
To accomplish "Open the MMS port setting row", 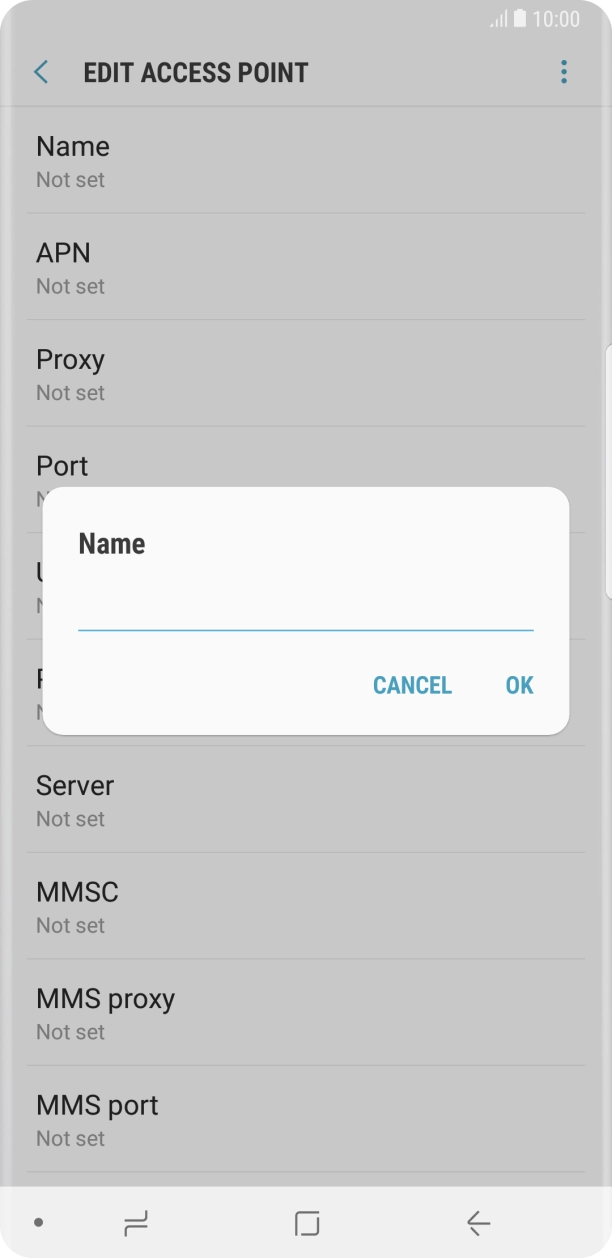I will pyautogui.click(x=306, y=1119).
